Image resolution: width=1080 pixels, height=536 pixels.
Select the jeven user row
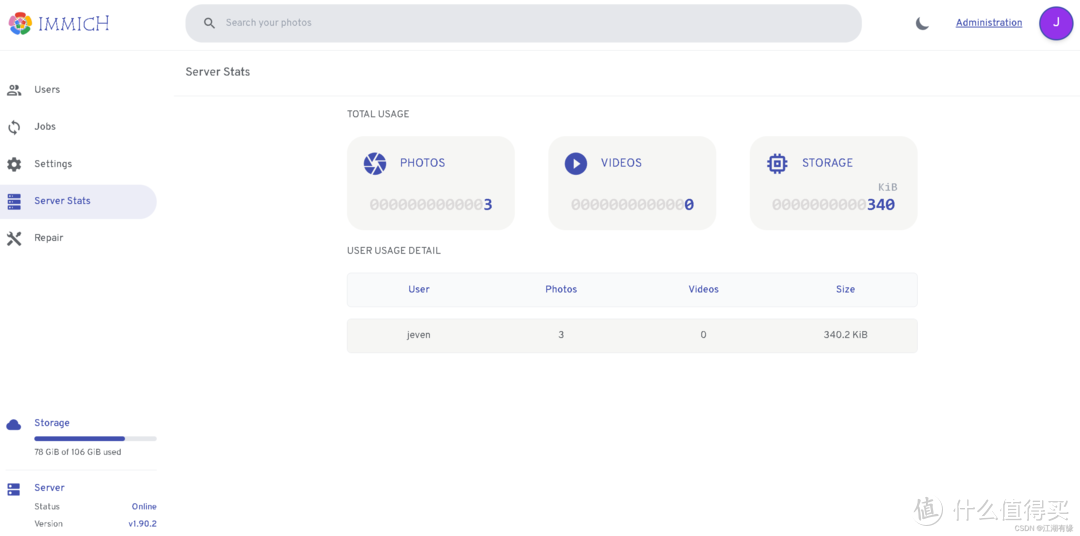631,335
